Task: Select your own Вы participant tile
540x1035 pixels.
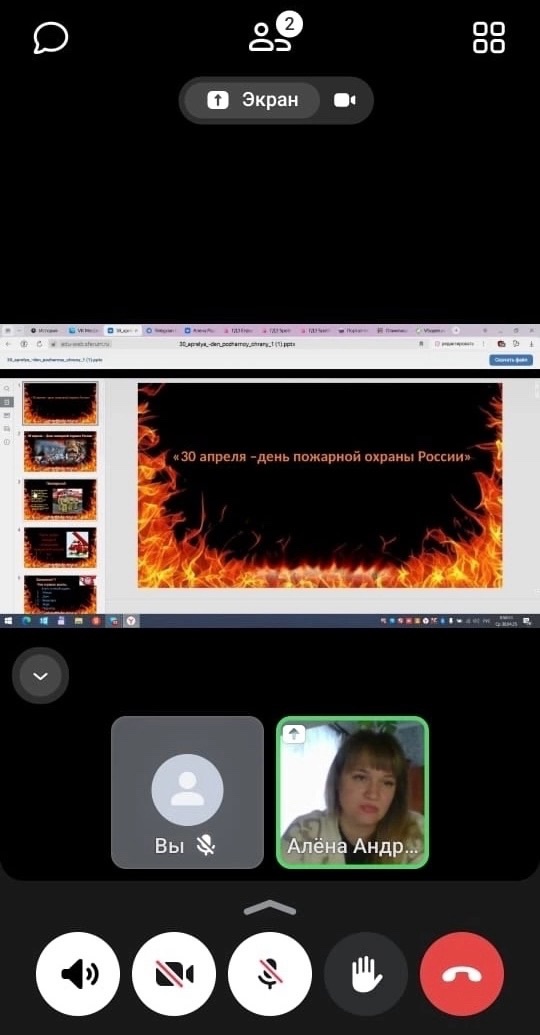Action: click(187, 792)
